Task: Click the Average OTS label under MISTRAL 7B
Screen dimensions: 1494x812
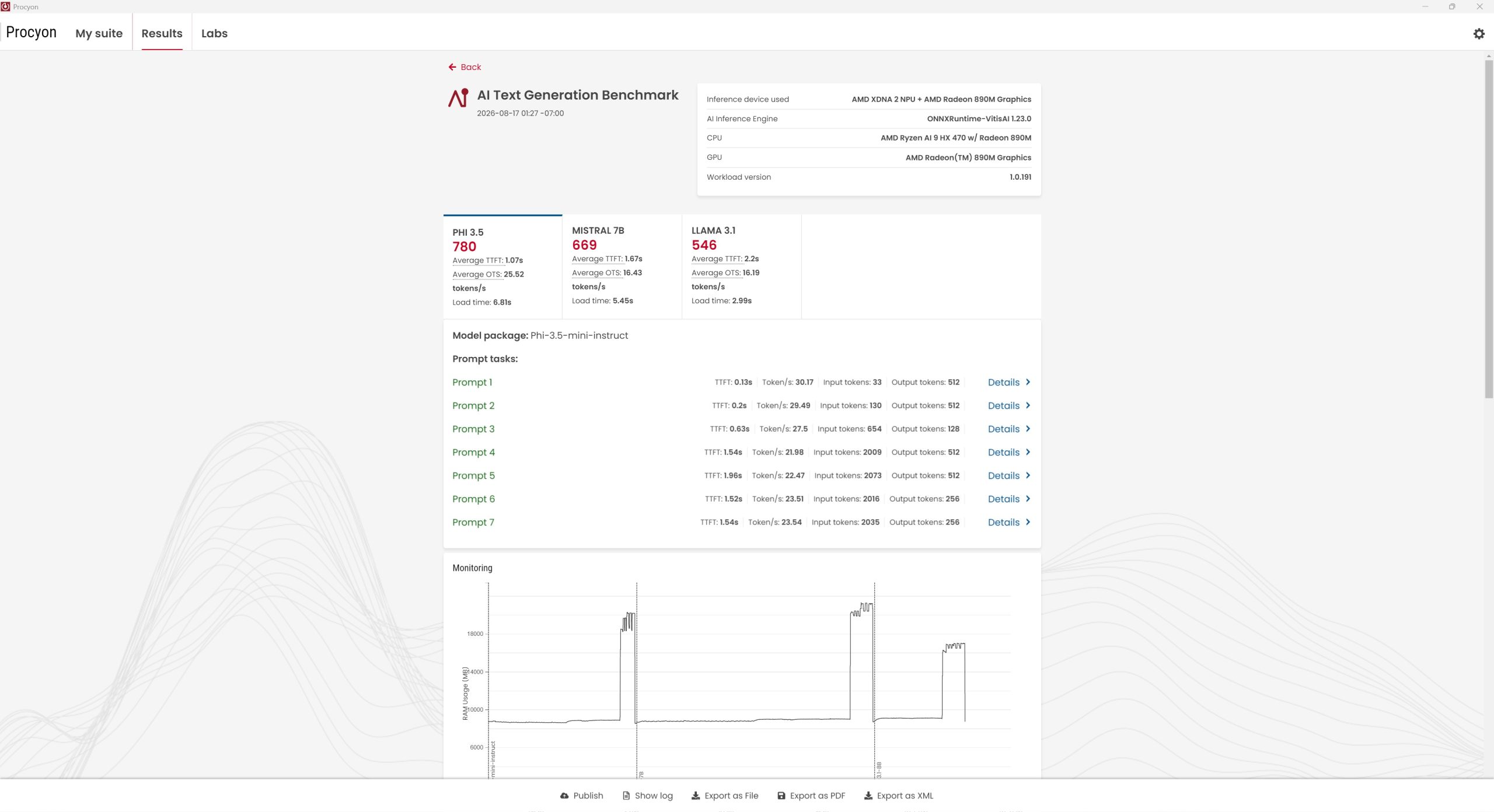Action: point(596,272)
